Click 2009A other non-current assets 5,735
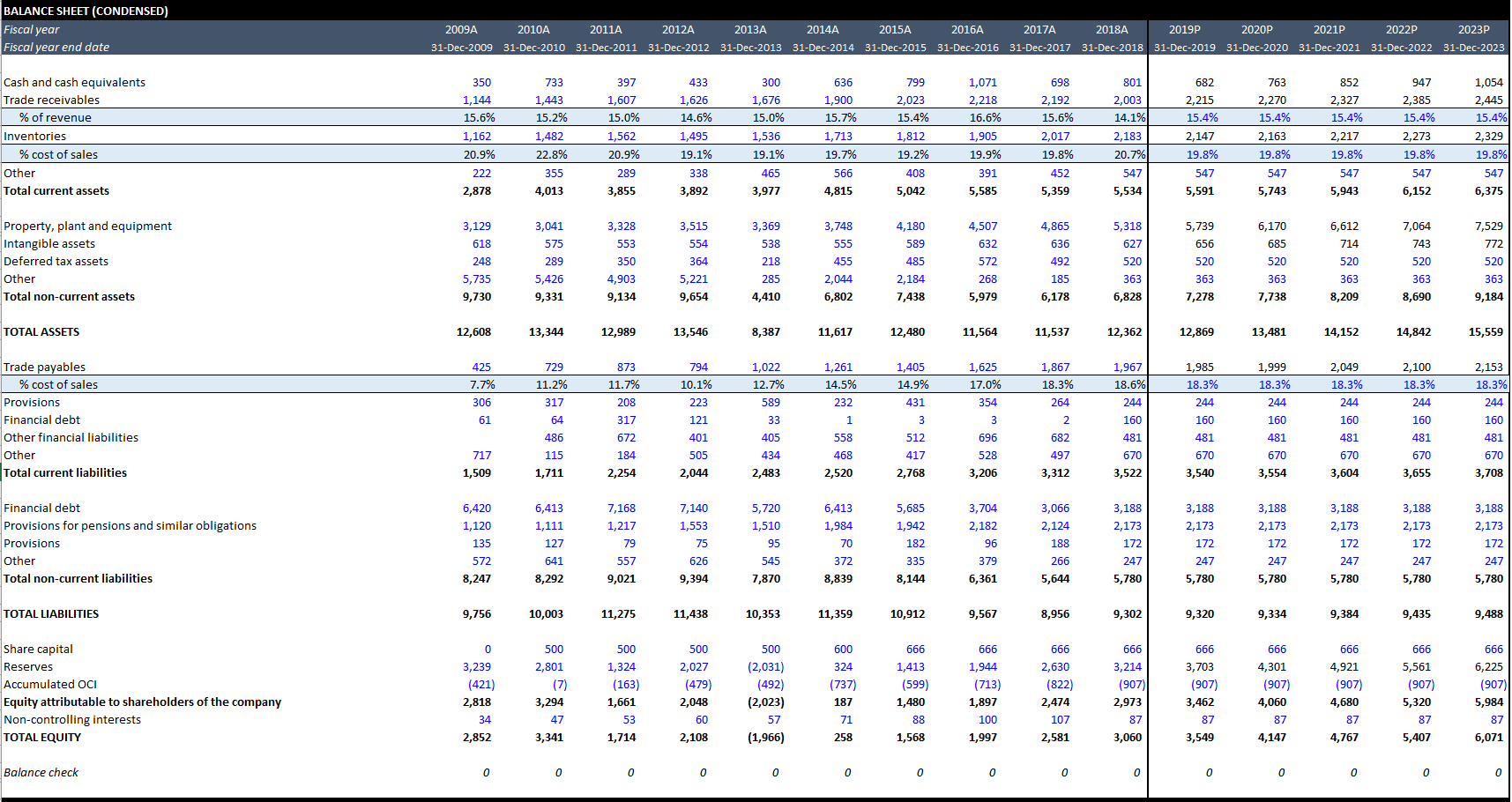 (477, 279)
